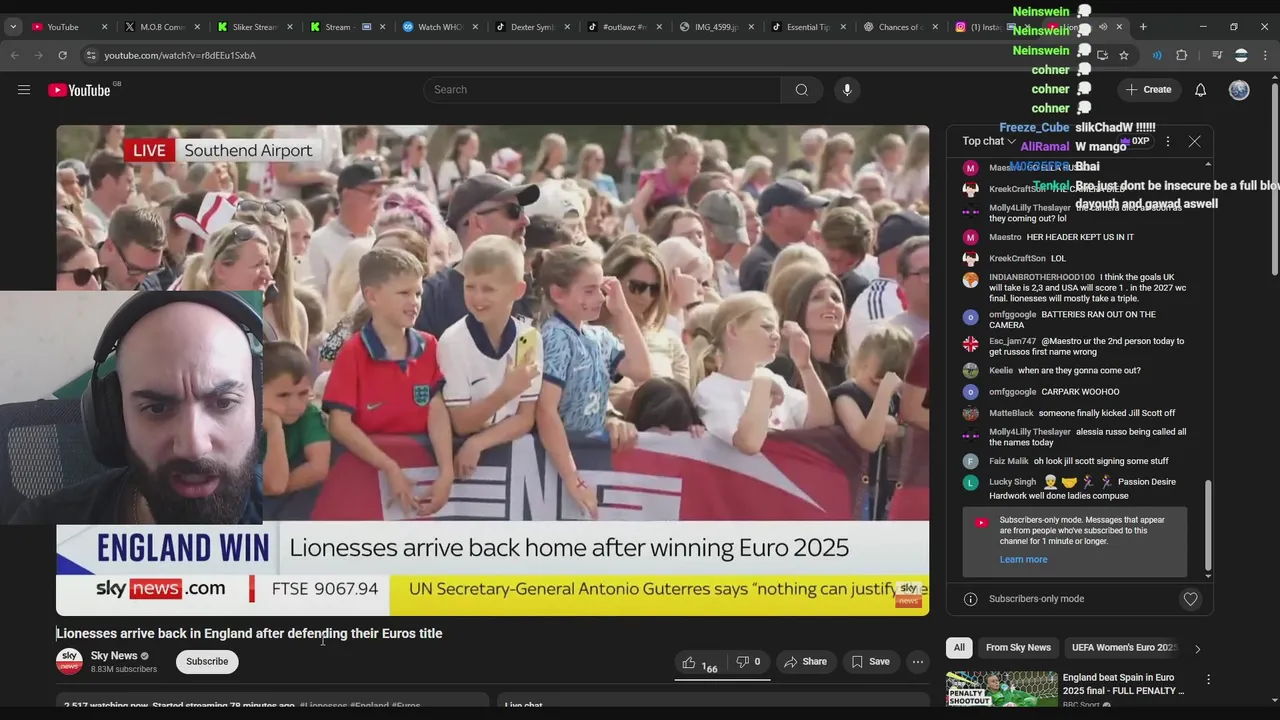Click the video title text

pyautogui.click(x=249, y=634)
